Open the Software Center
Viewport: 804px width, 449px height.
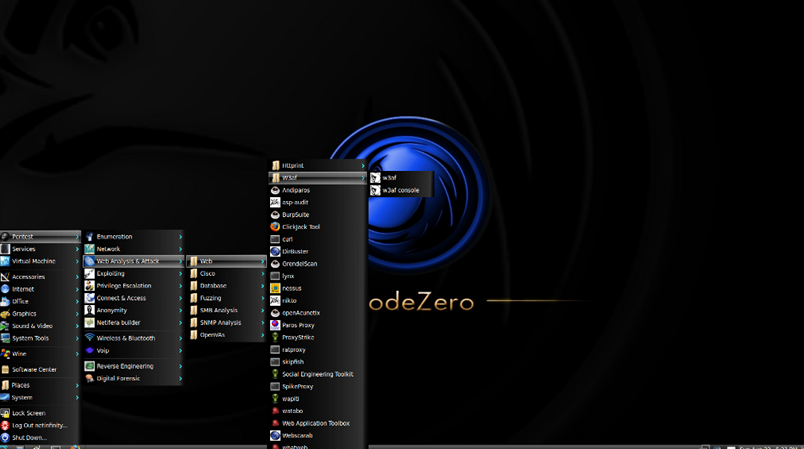tap(34, 369)
